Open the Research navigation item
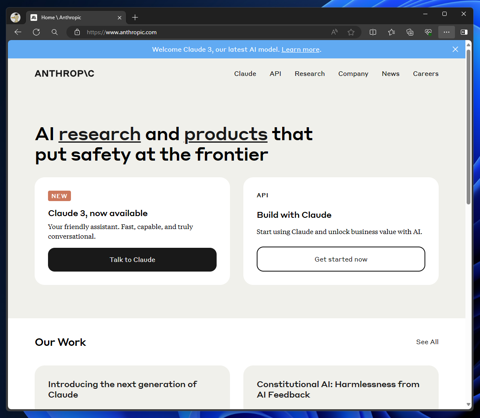480x418 pixels. pos(310,74)
